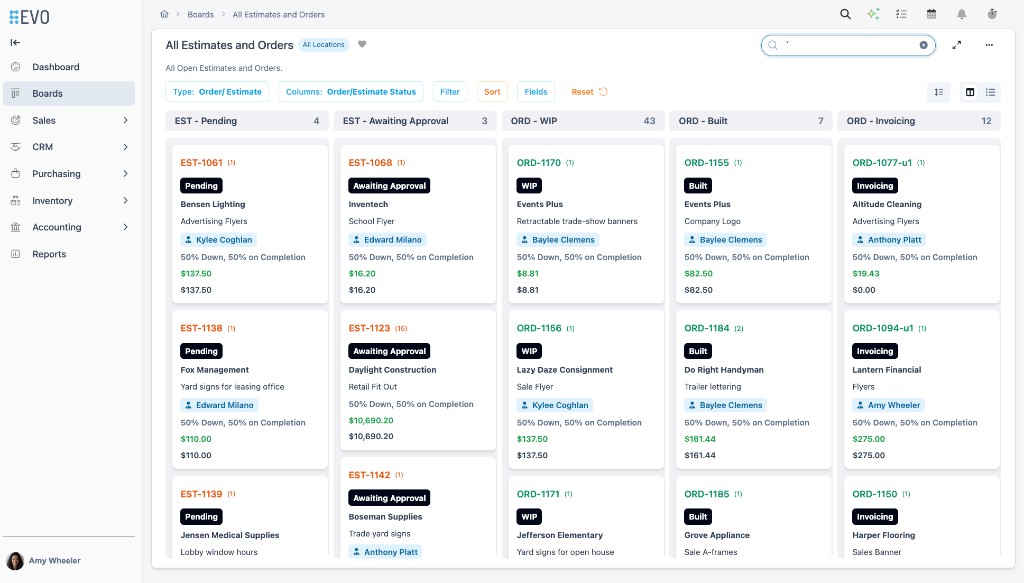
Task: Open the AI sparkle assistant icon
Action: [873, 14]
